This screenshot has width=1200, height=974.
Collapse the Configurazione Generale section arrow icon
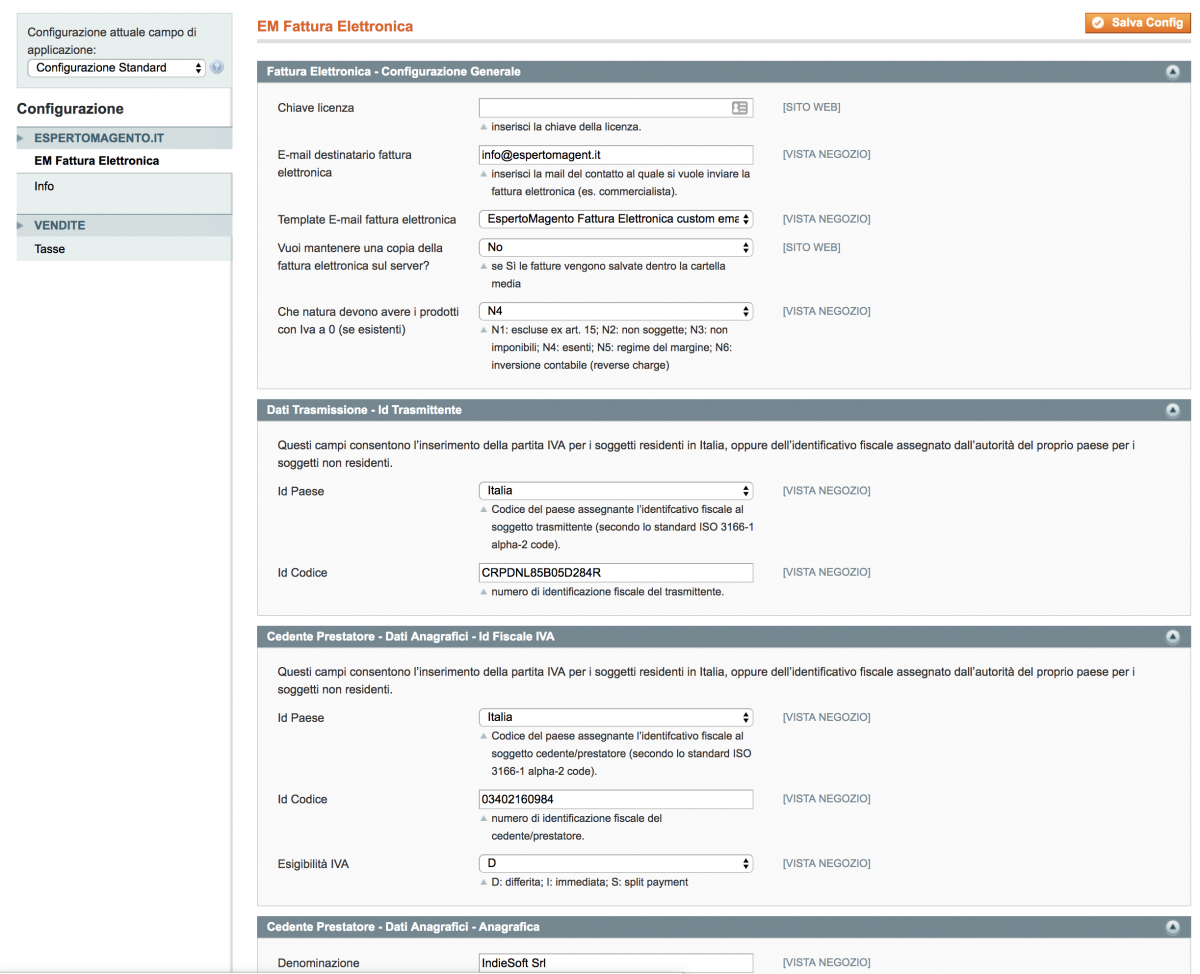tap(1173, 72)
